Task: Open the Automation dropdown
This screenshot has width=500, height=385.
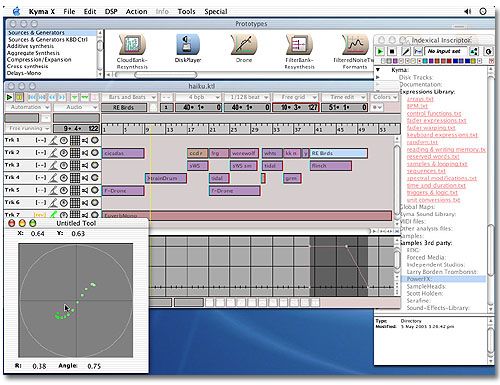Action: pos(28,107)
